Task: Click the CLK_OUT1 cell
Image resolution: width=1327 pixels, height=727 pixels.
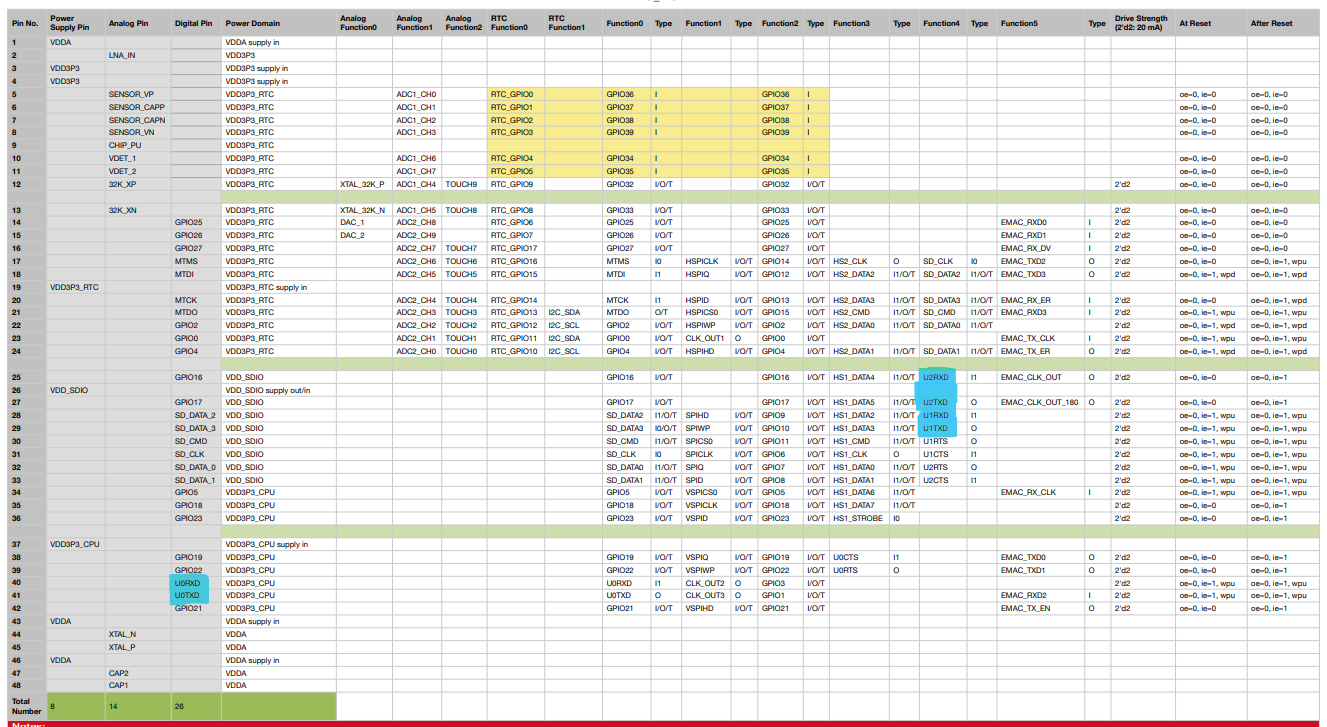Action: coord(707,338)
